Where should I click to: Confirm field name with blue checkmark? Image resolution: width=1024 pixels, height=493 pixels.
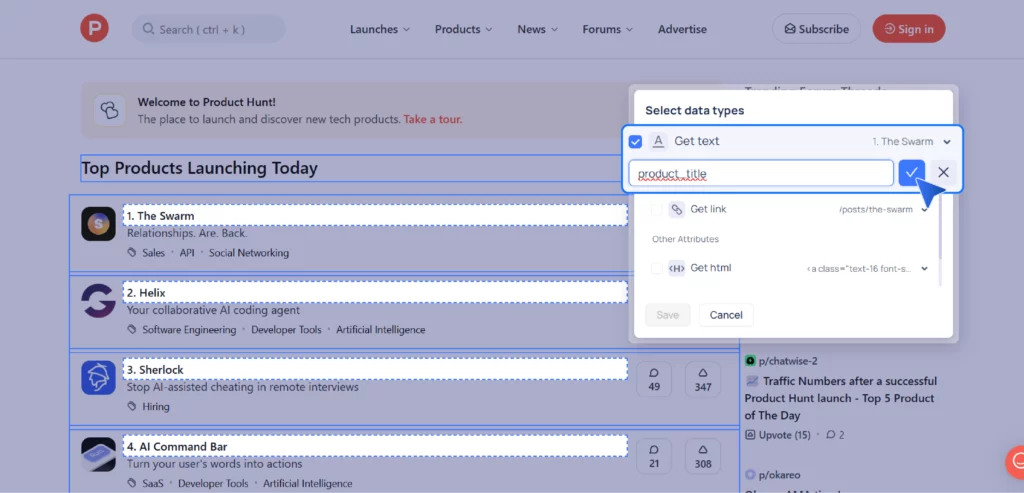point(912,172)
